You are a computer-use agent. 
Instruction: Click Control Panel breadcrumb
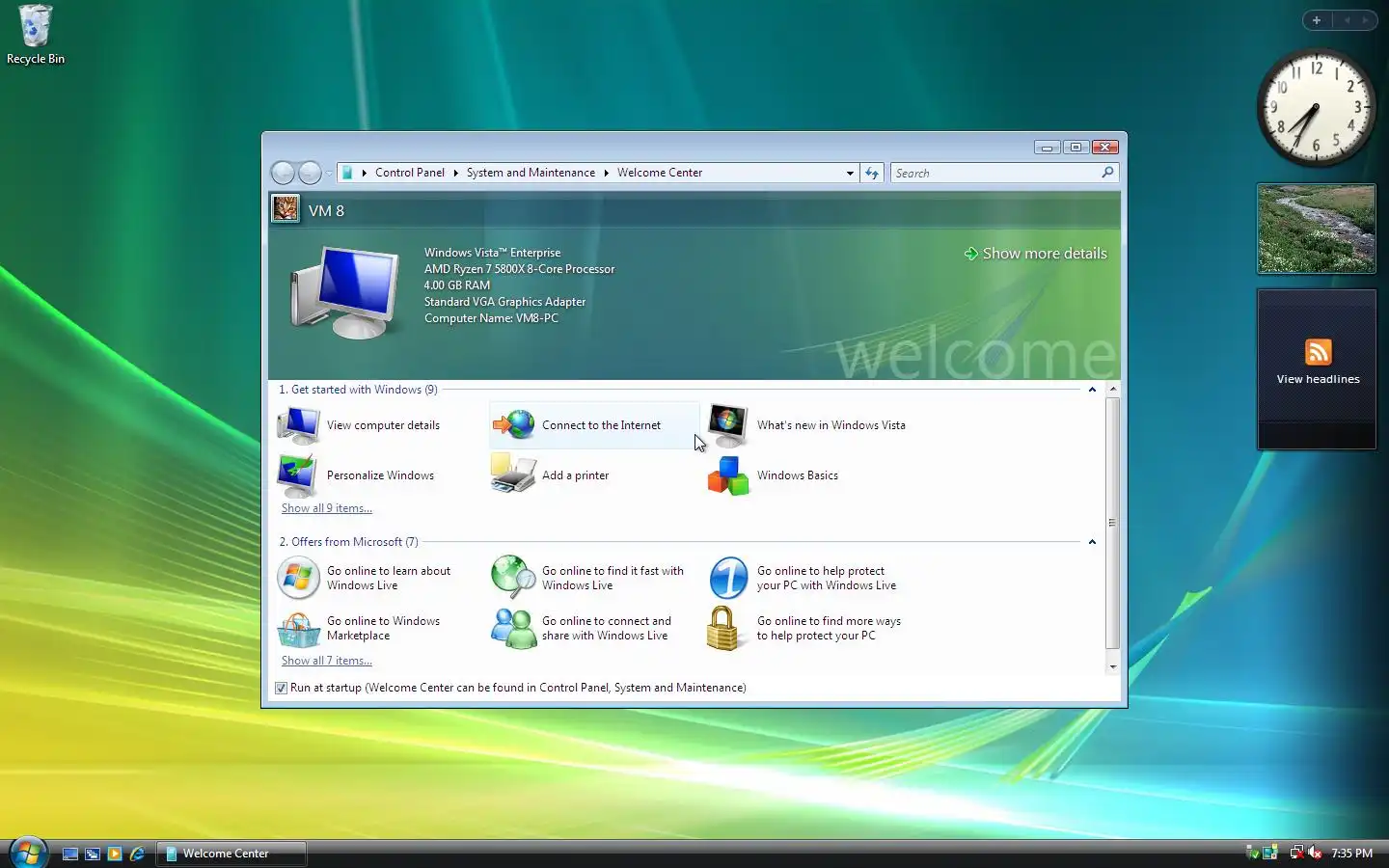pos(410,173)
